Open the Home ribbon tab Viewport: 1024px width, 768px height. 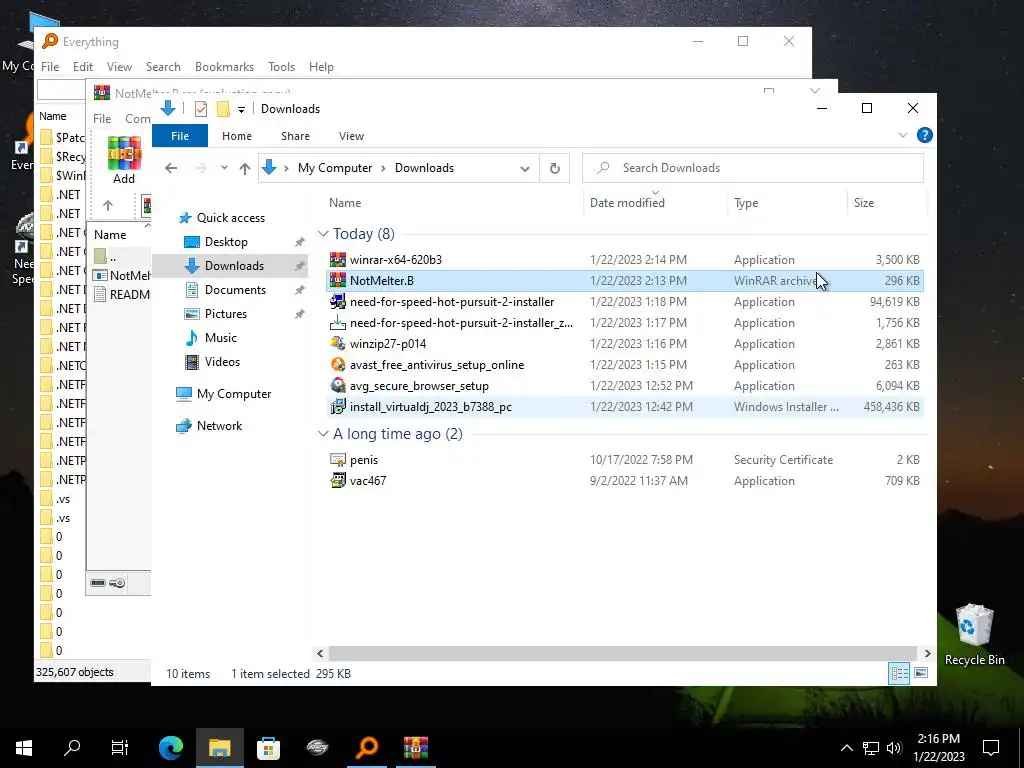[x=236, y=136]
